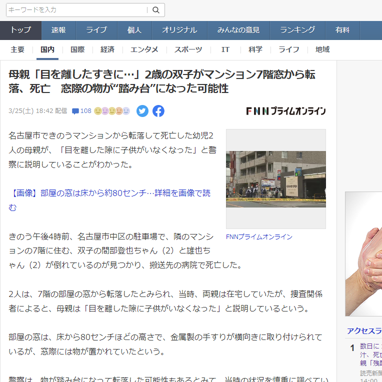The width and height of the screenshot is (382, 382).
Task: Click the FNN プライムオンライン logo
Action: (286, 111)
